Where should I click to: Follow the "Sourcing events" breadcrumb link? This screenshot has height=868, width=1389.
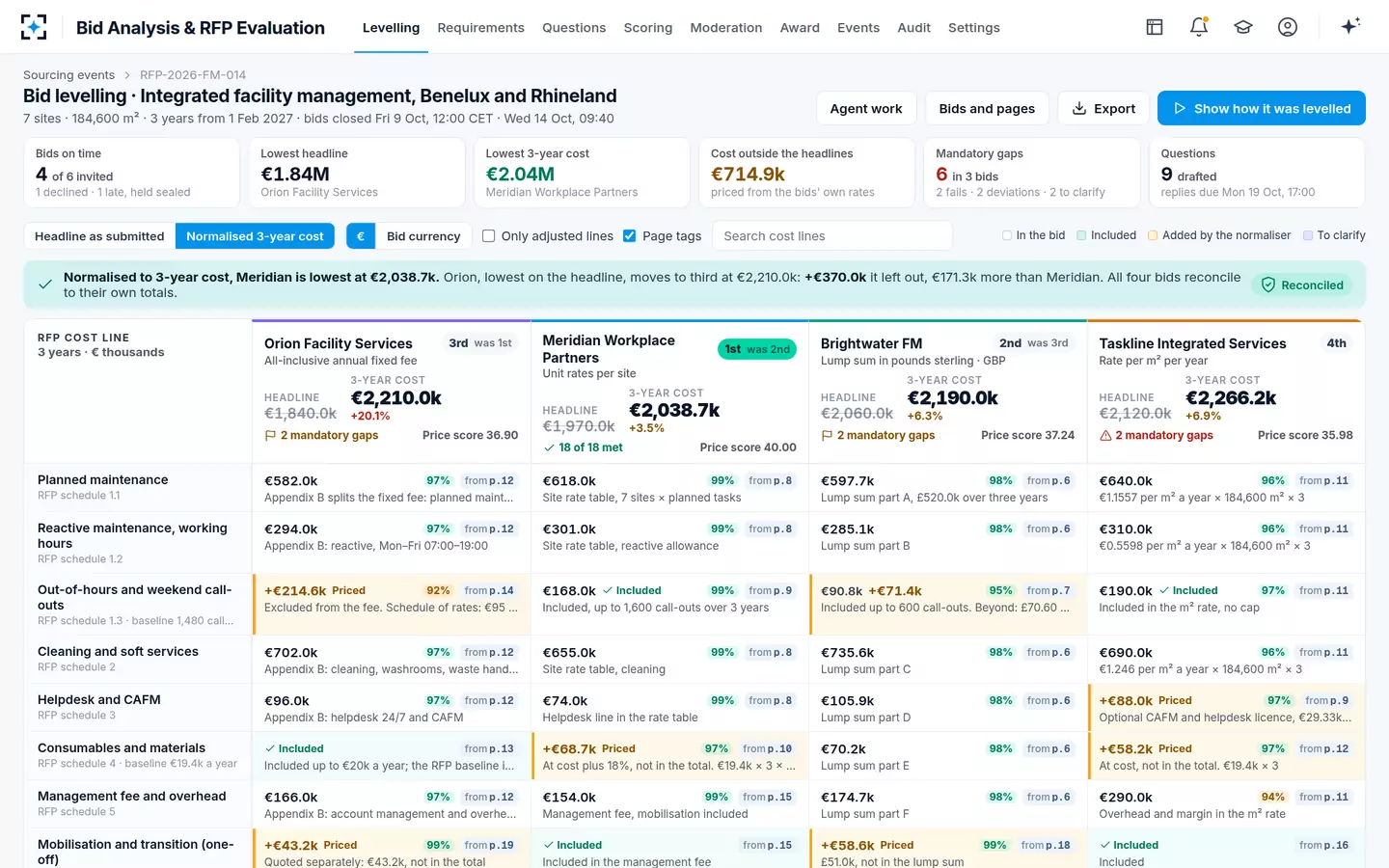click(68, 75)
